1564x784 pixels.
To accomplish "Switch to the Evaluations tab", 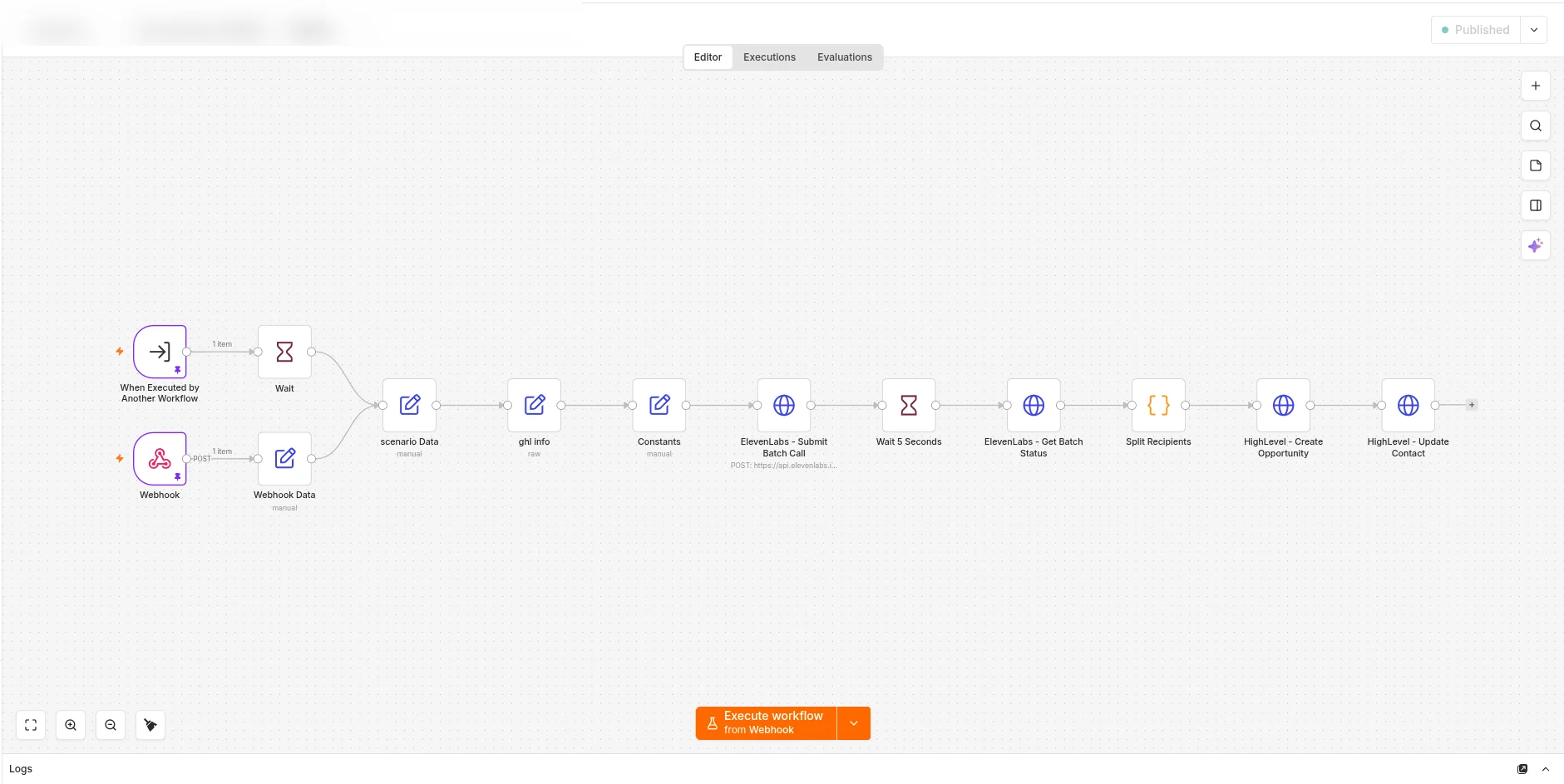I will click(x=845, y=57).
